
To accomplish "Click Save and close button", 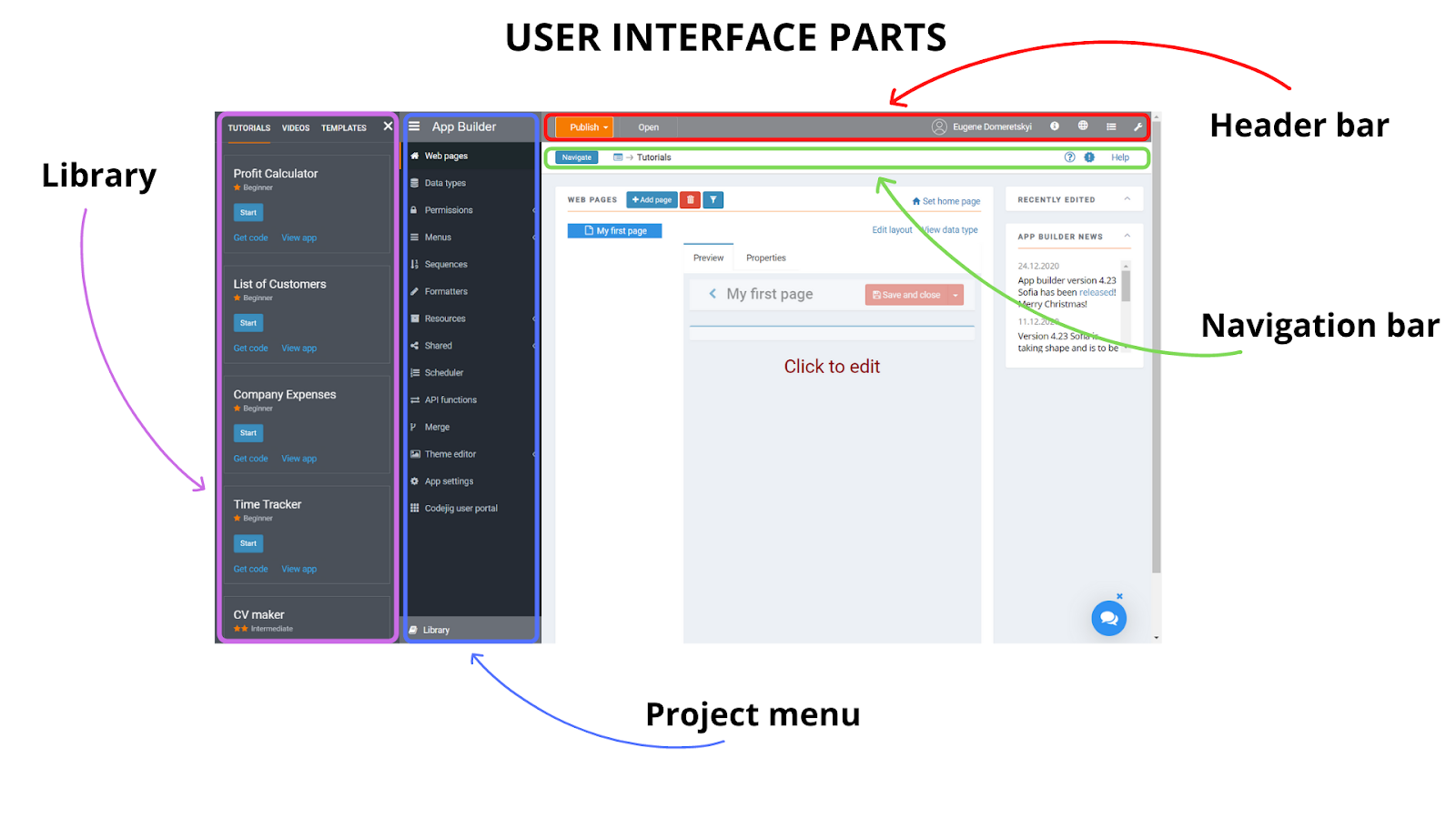I will [x=906, y=295].
